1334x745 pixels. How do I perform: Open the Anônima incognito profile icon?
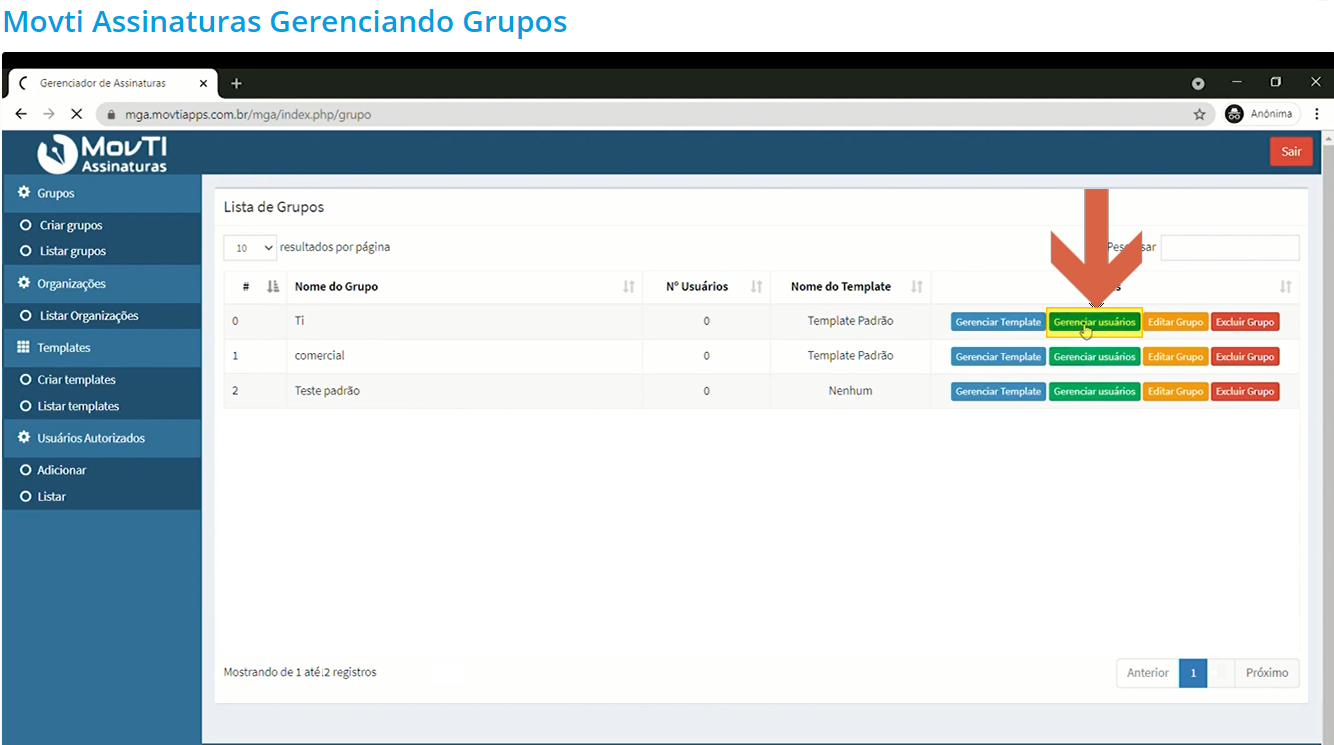(1234, 114)
